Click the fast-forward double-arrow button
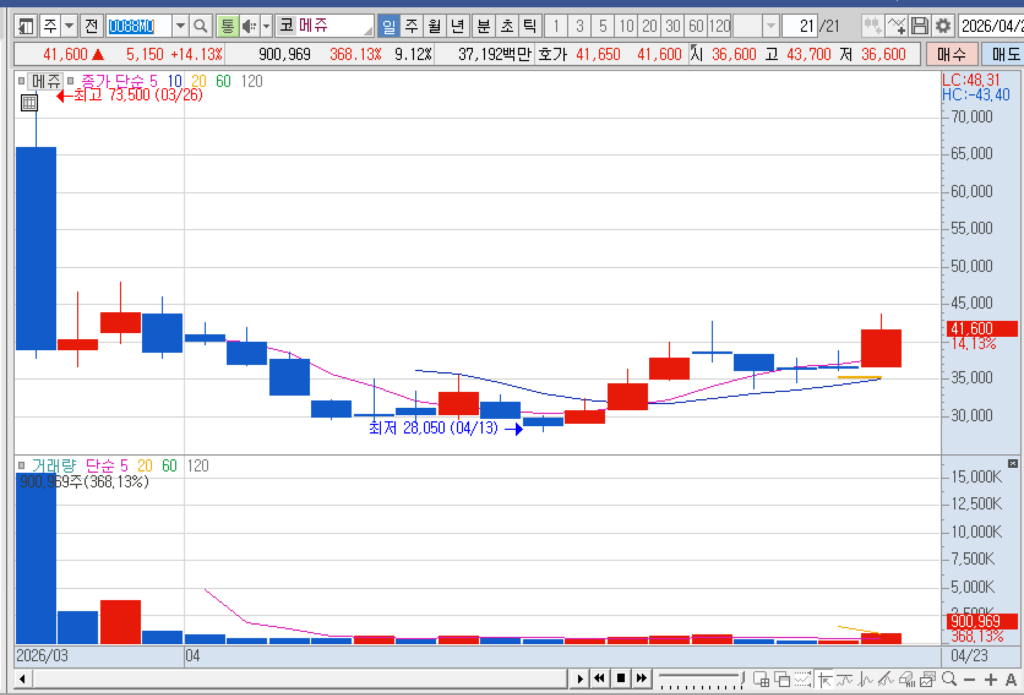 coord(641,679)
